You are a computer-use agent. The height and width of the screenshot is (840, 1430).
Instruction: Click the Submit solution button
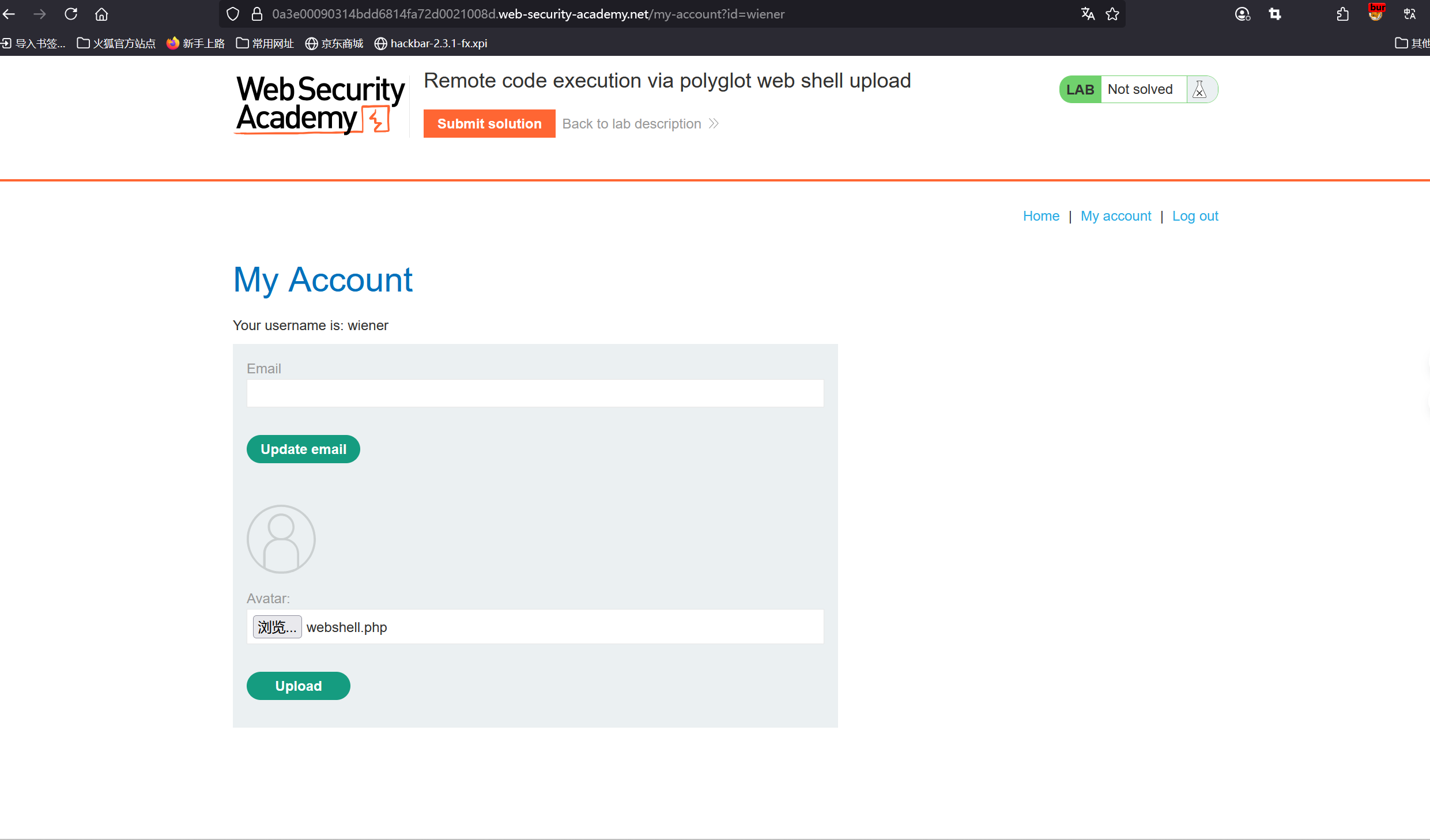point(489,123)
